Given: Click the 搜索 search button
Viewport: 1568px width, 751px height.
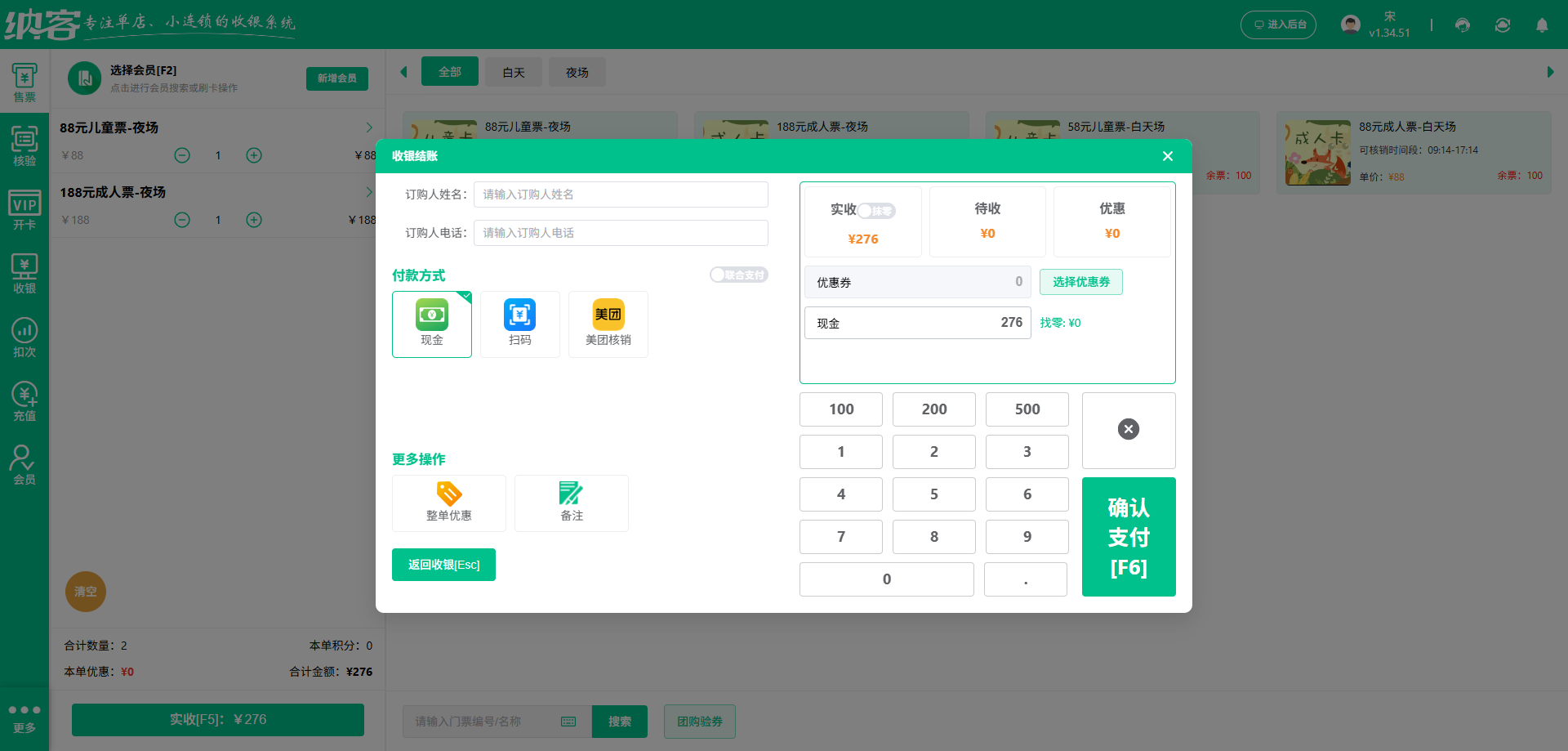Looking at the screenshot, I should tap(620, 722).
